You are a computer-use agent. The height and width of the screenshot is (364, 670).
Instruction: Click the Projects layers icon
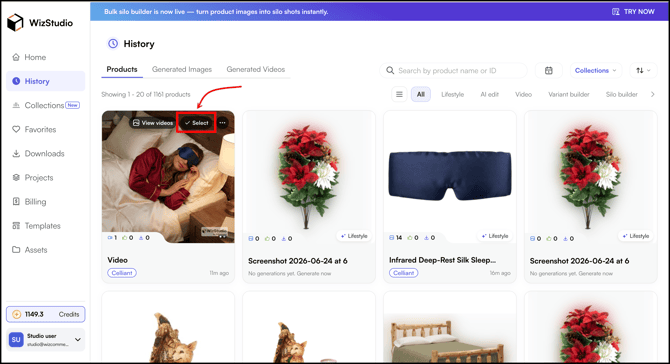tap(16, 177)
